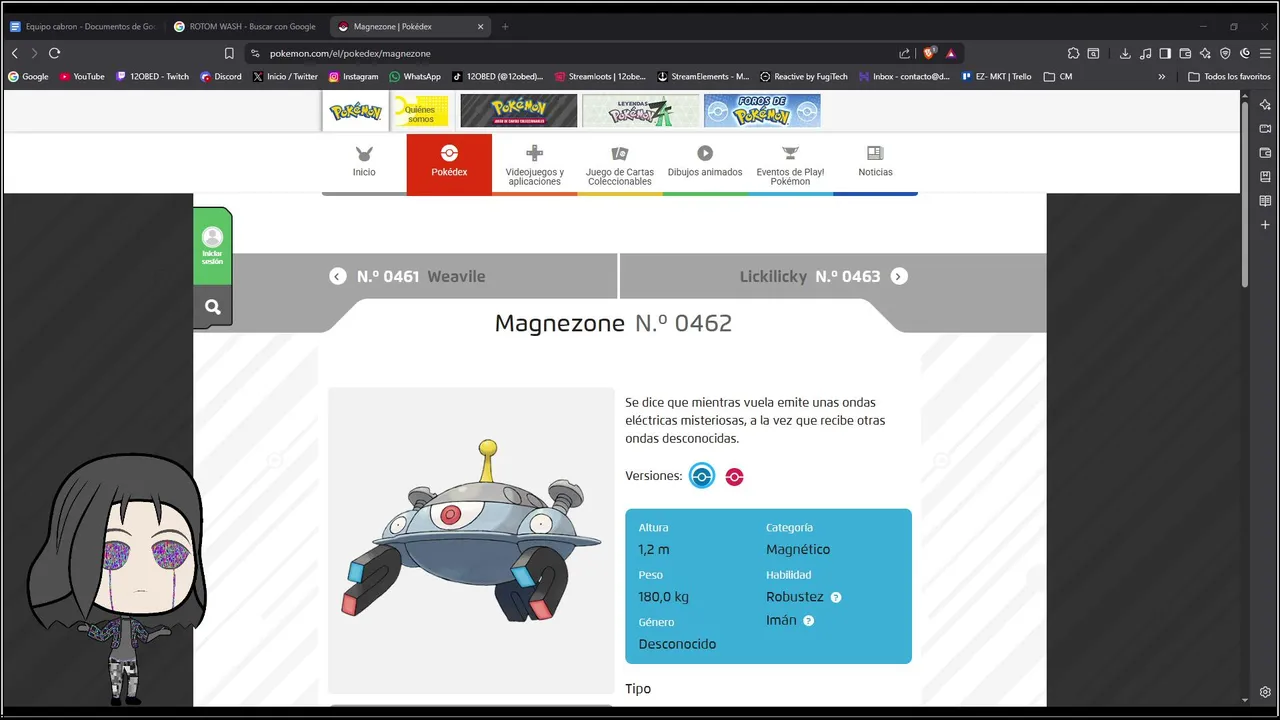The height and width of the screenshot is (720, 1280).
Task: Open the 12OBED - Twitch bookmark
Action: pyautogui.click(x=152, y=76)
